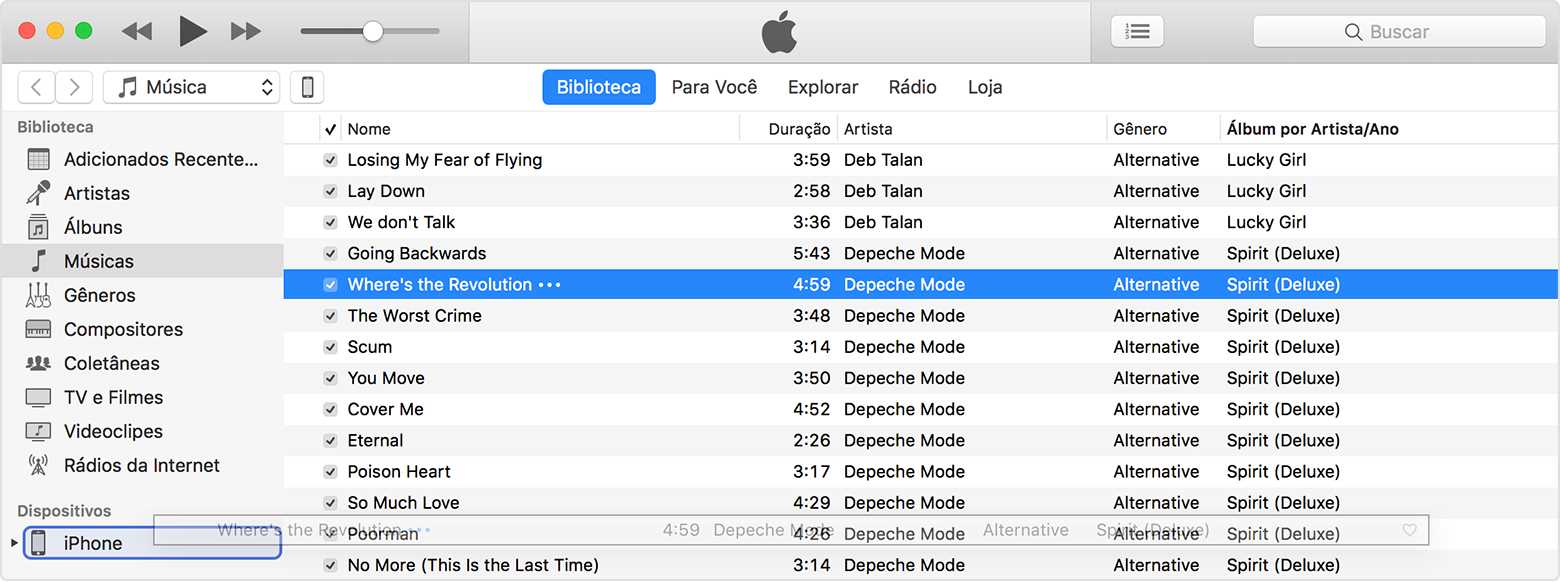Expand the iPhone device disclosure triangle
The width and height of the screenshot is (1560, 582).
pos(14,543)
